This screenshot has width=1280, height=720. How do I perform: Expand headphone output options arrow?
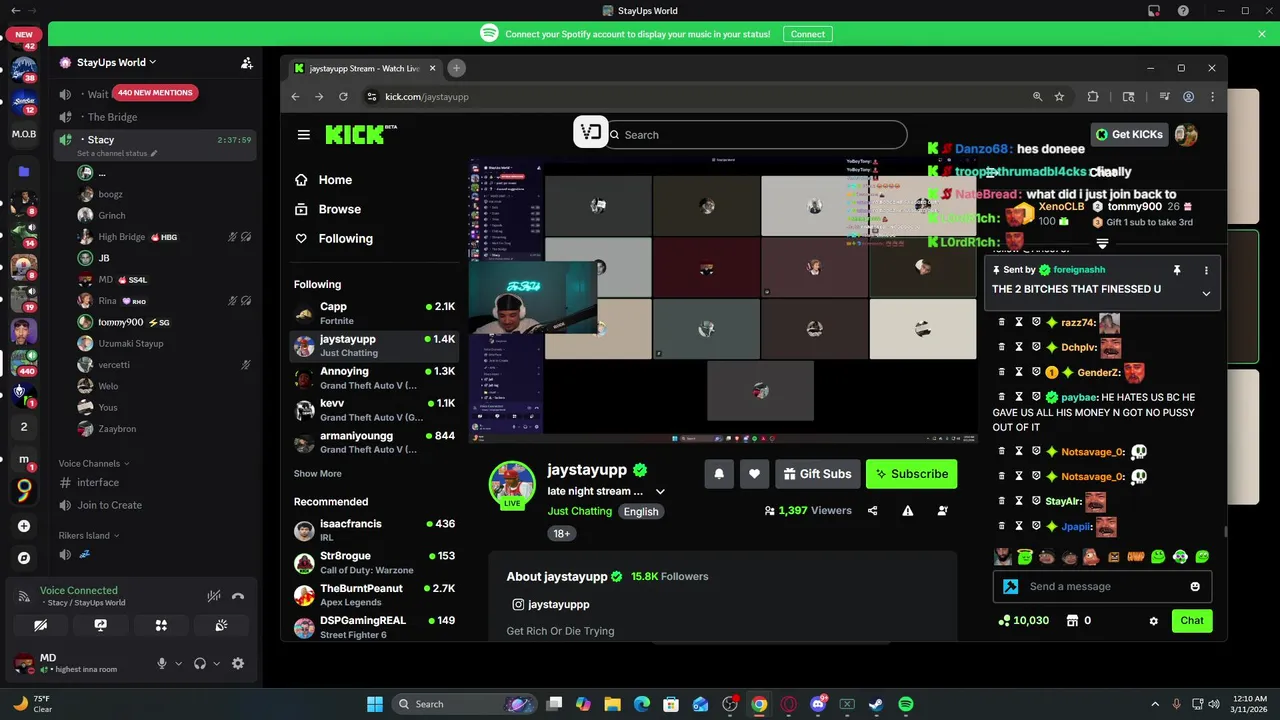point(216,663)
